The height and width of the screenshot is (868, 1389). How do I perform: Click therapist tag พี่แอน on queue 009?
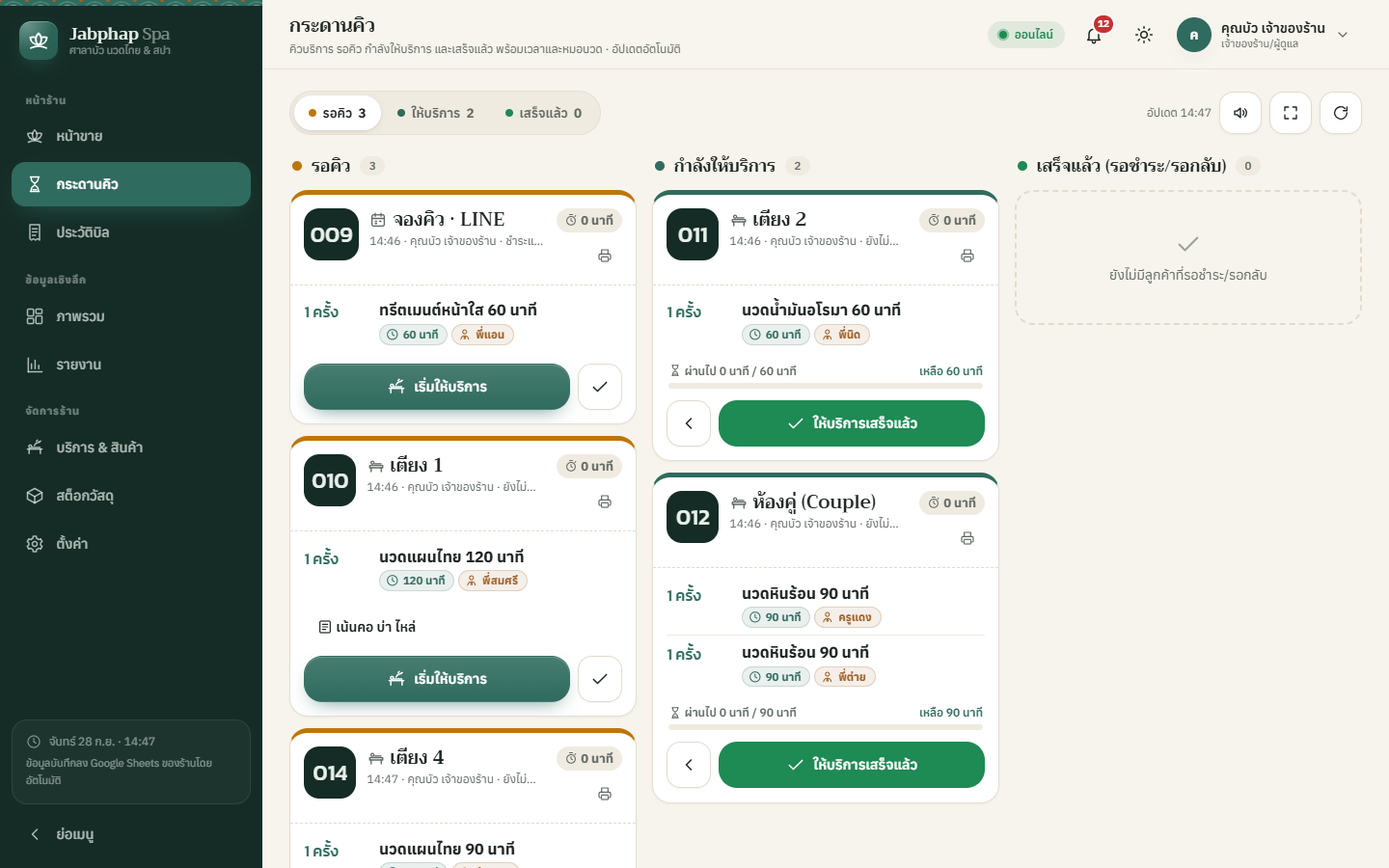[482, 335]
